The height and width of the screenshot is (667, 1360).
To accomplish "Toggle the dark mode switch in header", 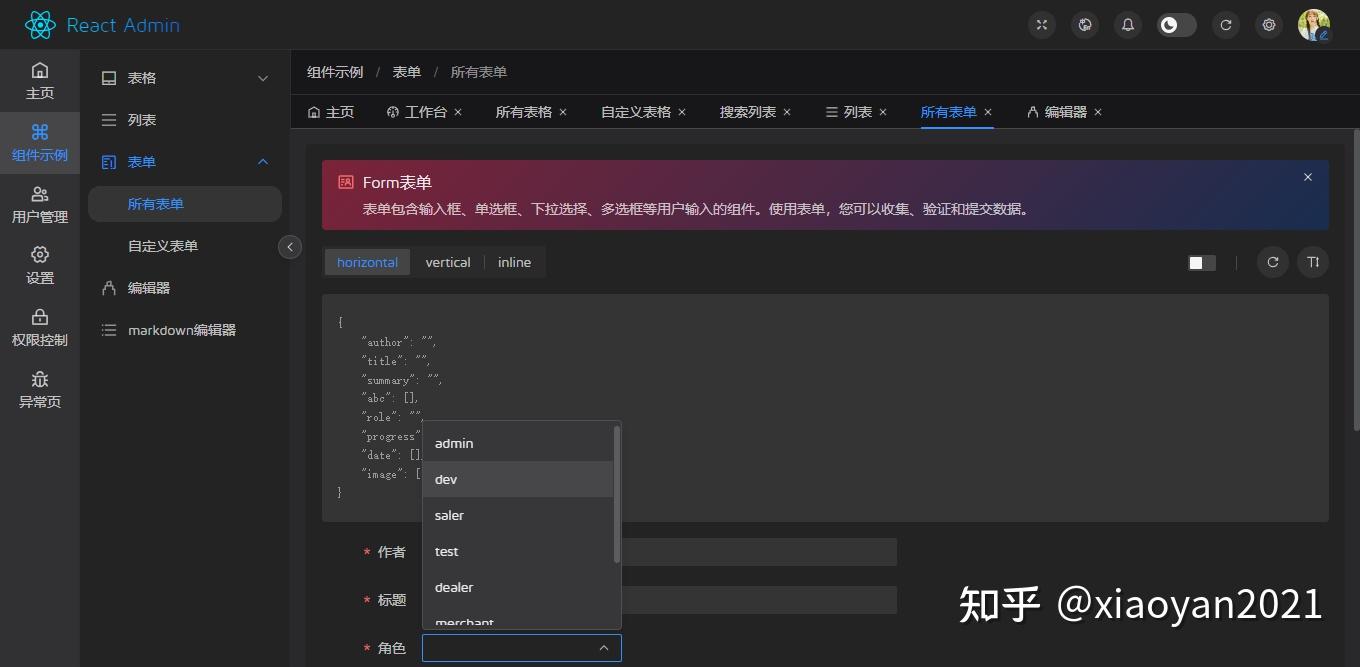I will pos(1176,24).
